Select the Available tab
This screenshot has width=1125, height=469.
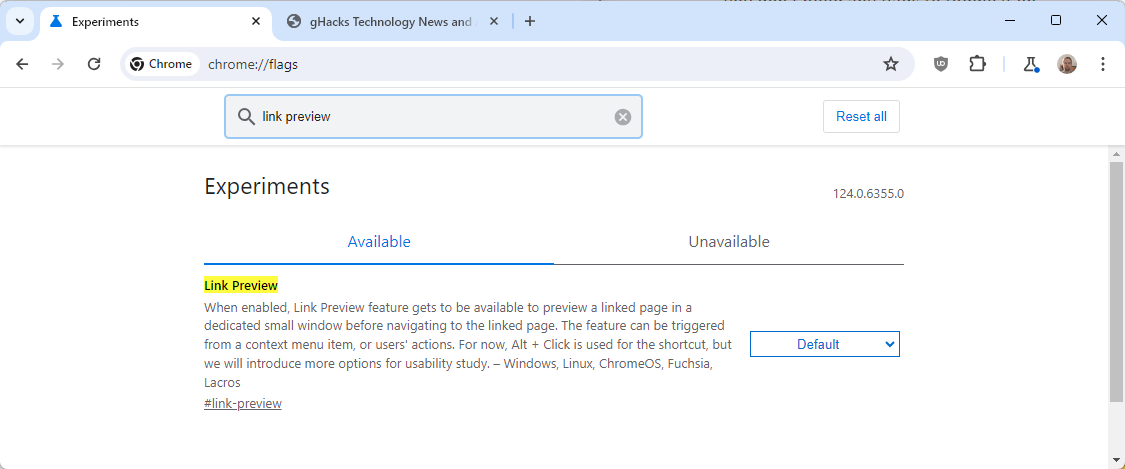pos(379,242)
